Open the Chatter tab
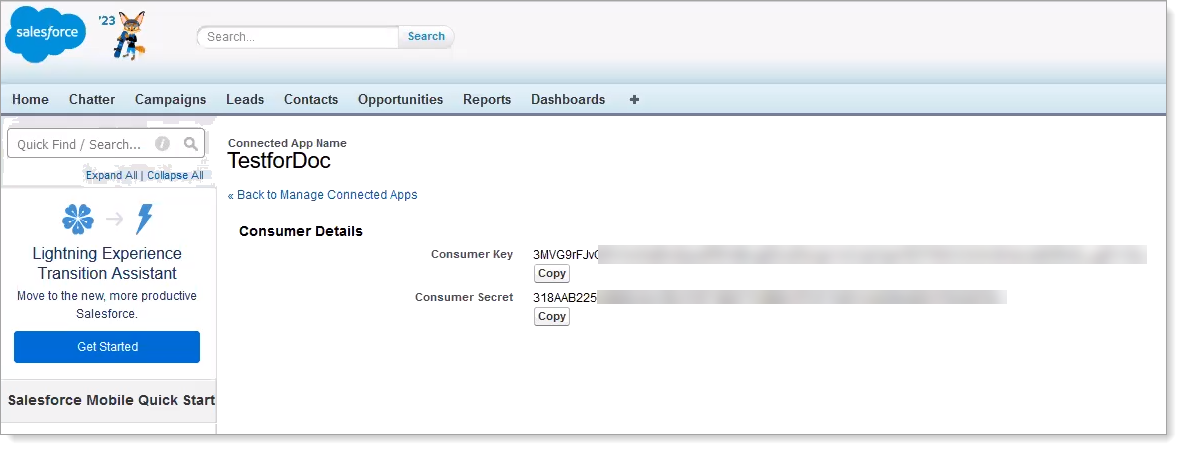Viewport: 1182px width, 450px height. point(92,99)
